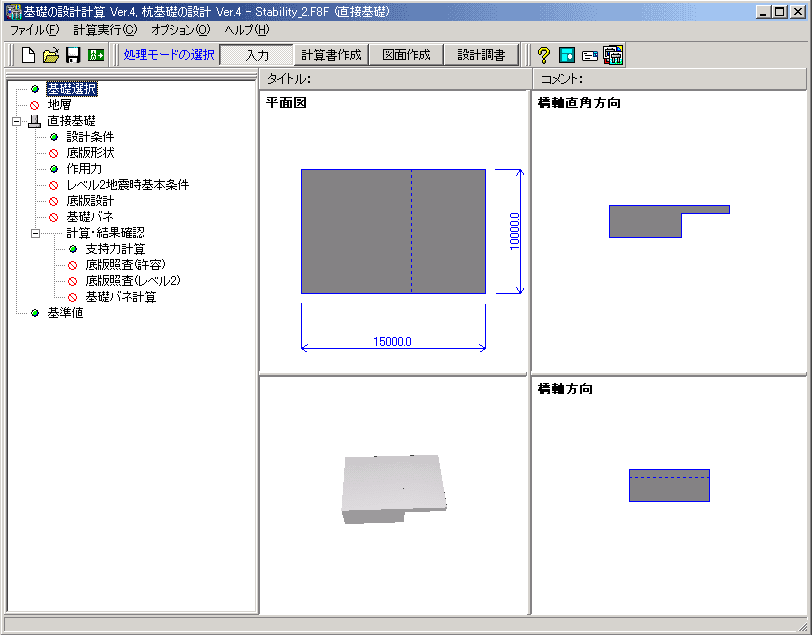Open the 計算実行(C) menu
This screenshot has height=635, width=812.
click(104, 30)
